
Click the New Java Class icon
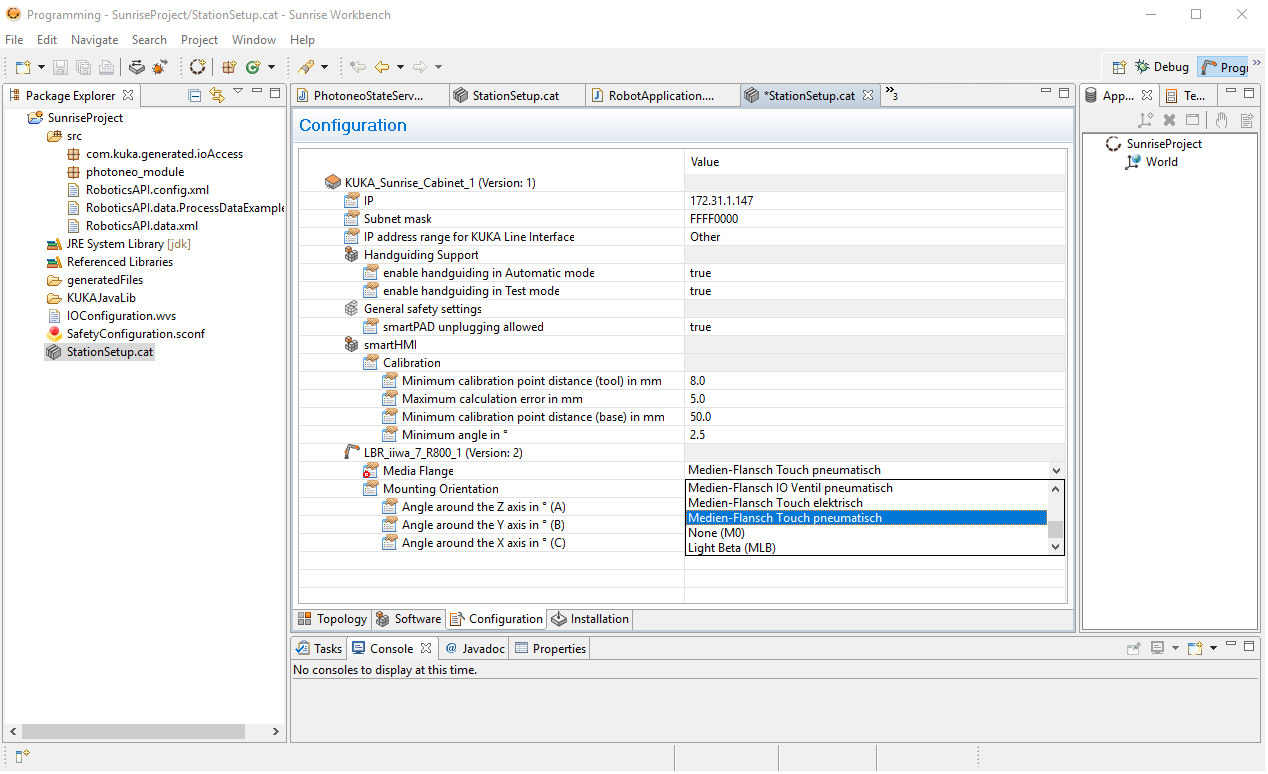click(x=253, y=67)
